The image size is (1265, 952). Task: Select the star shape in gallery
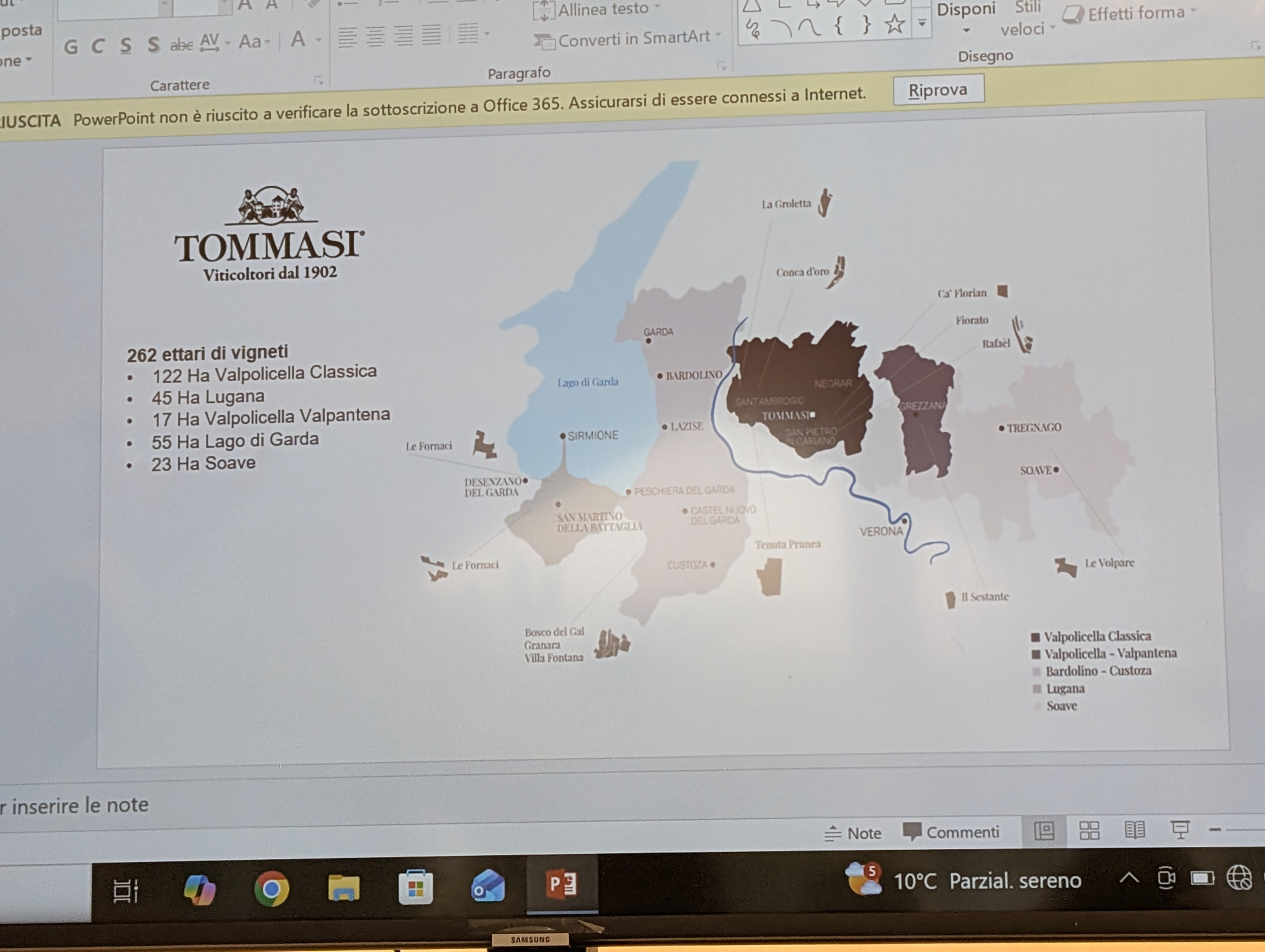point(894,24)
